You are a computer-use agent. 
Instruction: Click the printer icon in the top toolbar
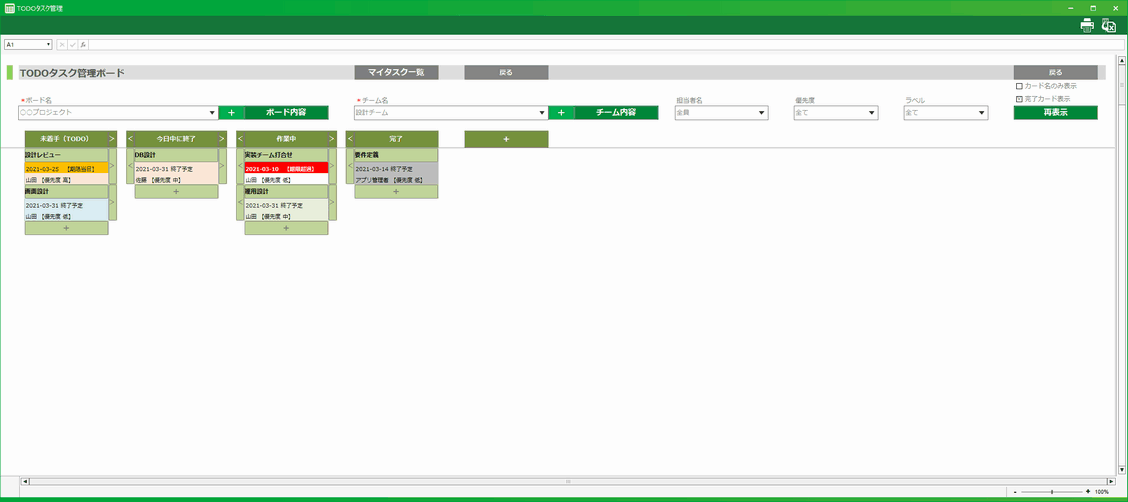pyautogui.click(x=1087, y=26)
